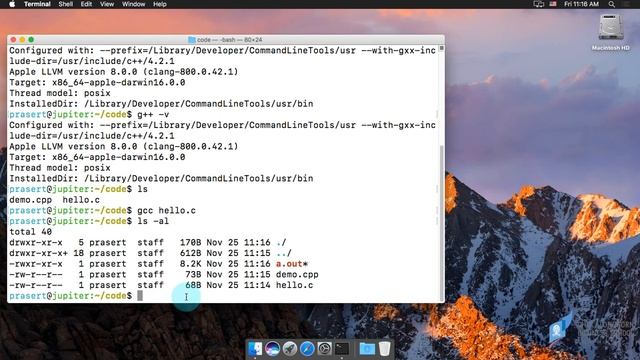Open the View menu
Image resolution: width=640 pixels, height=360 pixels.
point(107,4)
